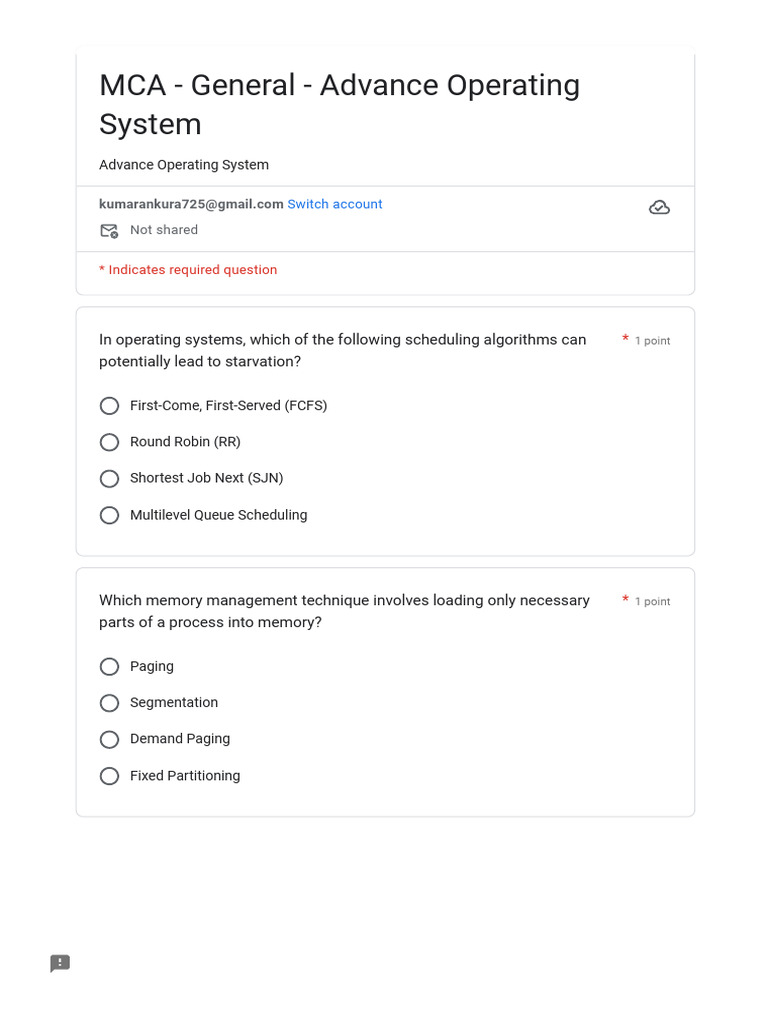Choose the Round Robin (RR) radio button
The height and width of the screenshot is (1024, 768).
tap(110, 442)
